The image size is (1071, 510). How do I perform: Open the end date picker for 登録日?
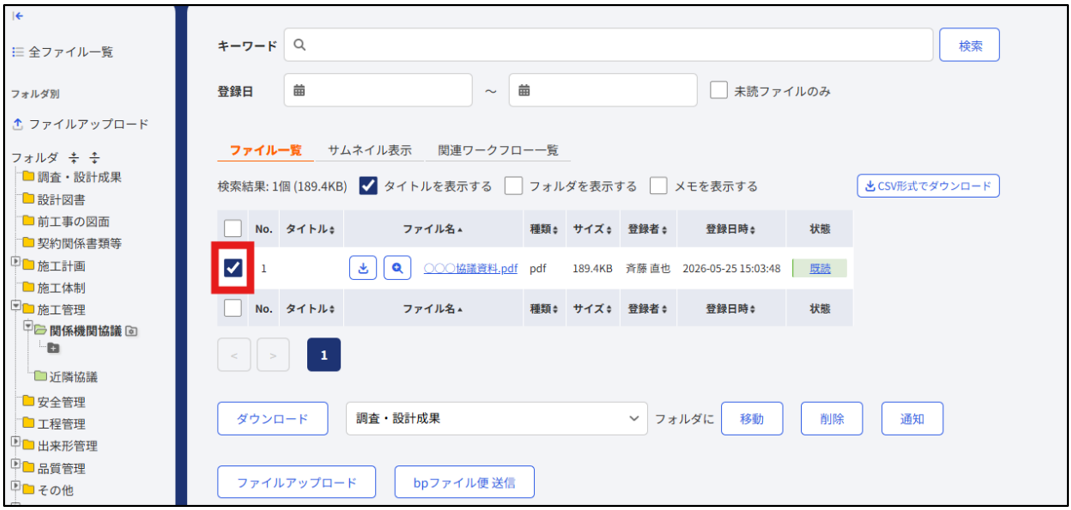603,90
